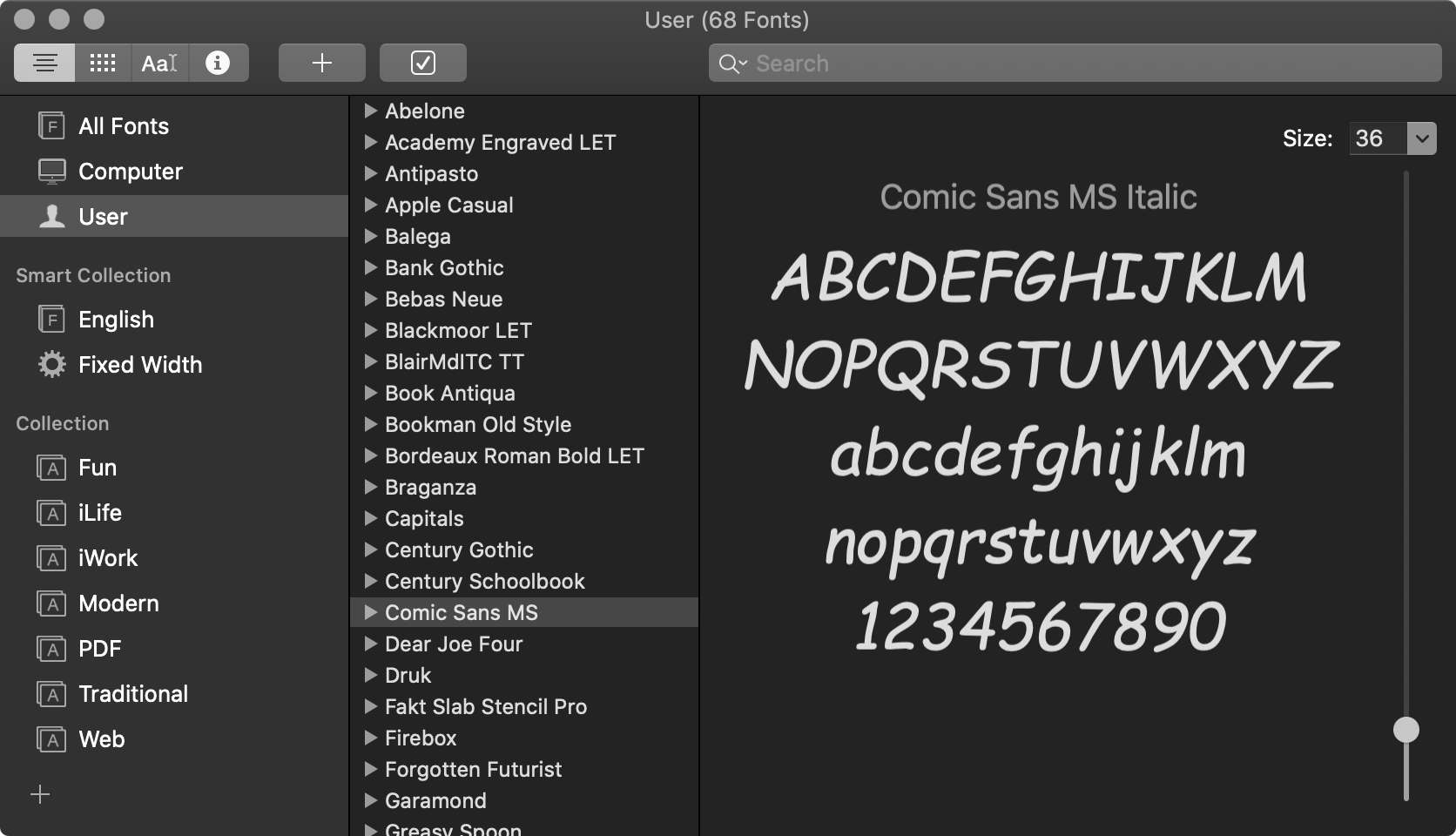Select Forgotten Futurist font
The width and height of the screenshot is (1456, 836).
tap(524, 769)
